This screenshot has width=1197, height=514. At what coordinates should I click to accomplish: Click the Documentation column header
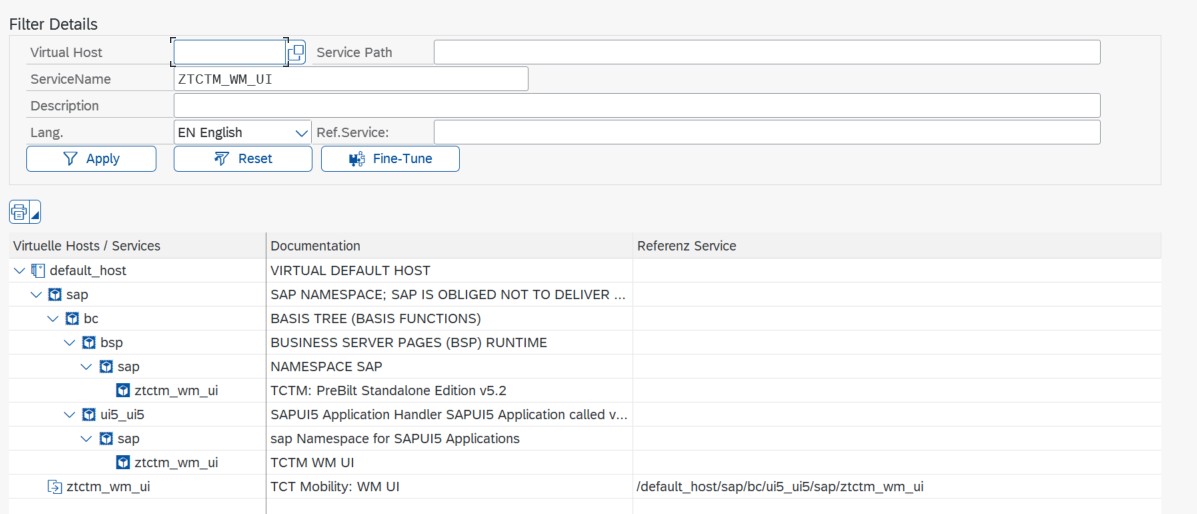[x=316, y=245]
